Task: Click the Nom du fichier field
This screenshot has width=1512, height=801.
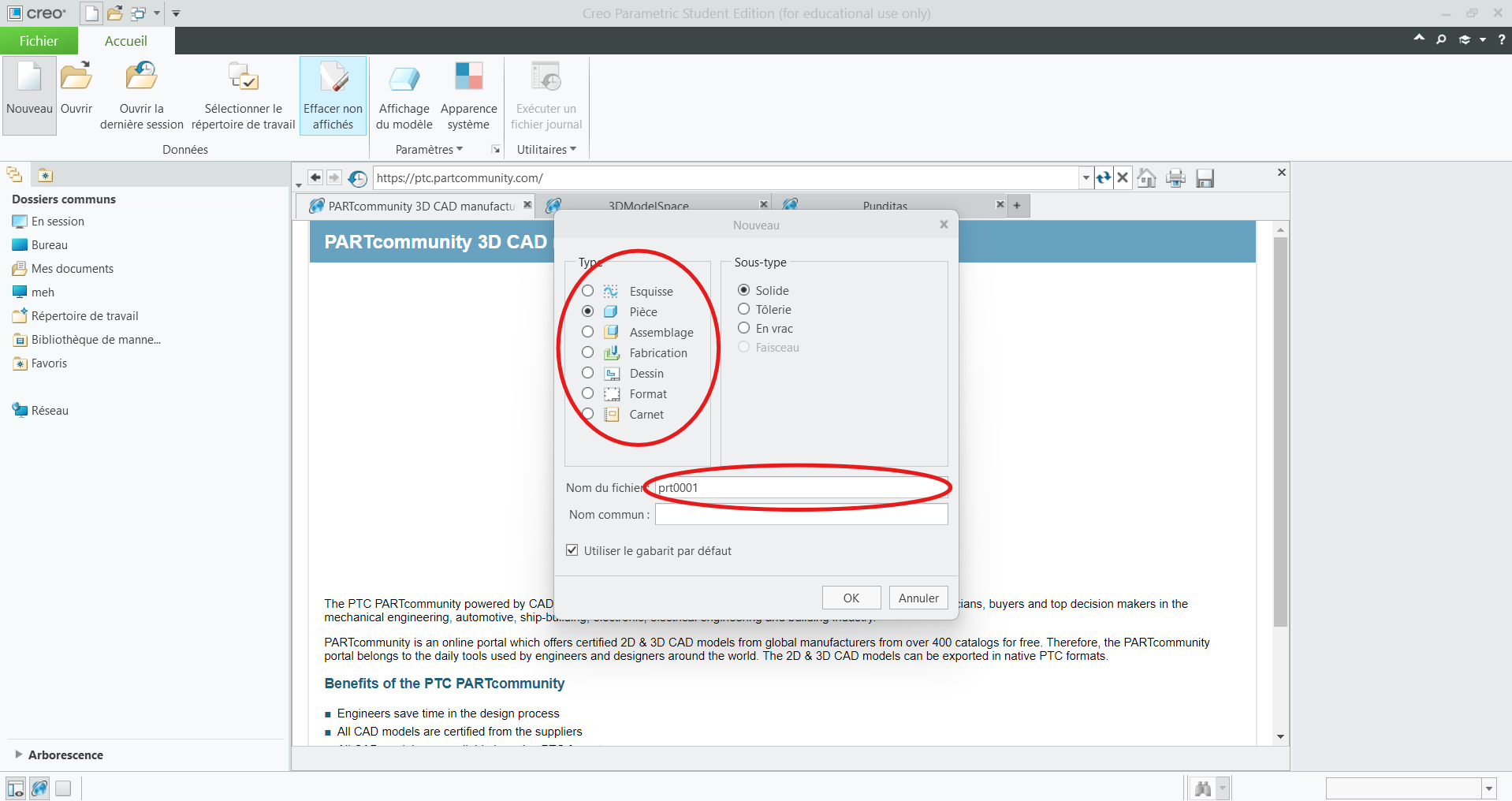Action: pos(801,487)
